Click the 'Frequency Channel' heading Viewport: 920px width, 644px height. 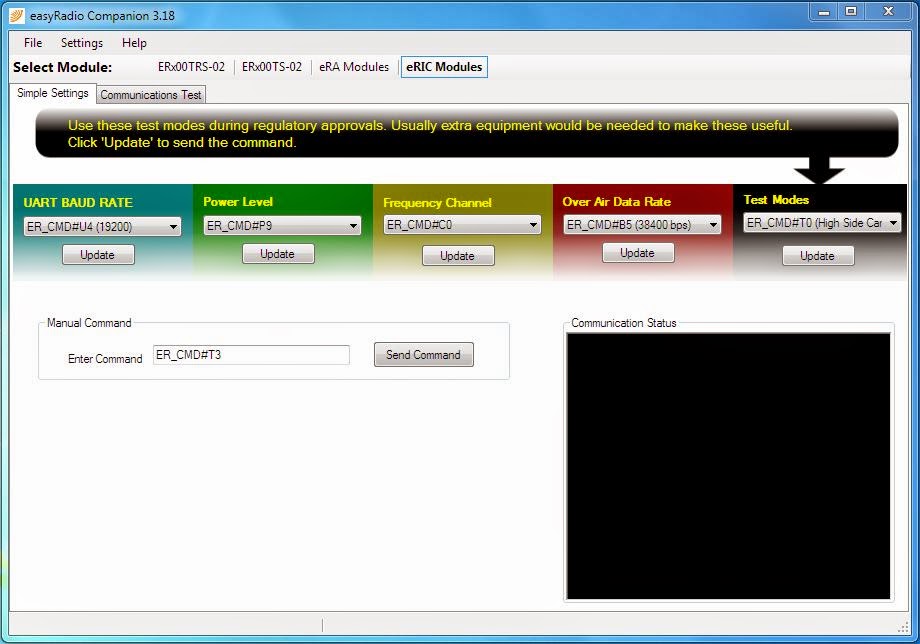click(x=437, y=203)
